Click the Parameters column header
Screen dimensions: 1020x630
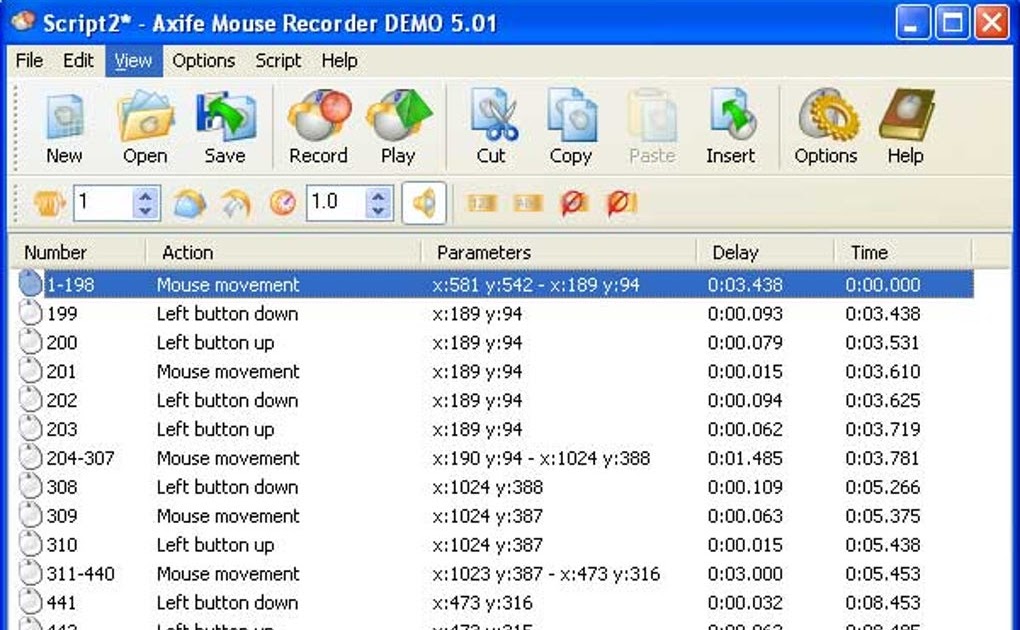(x=559, y=252)
